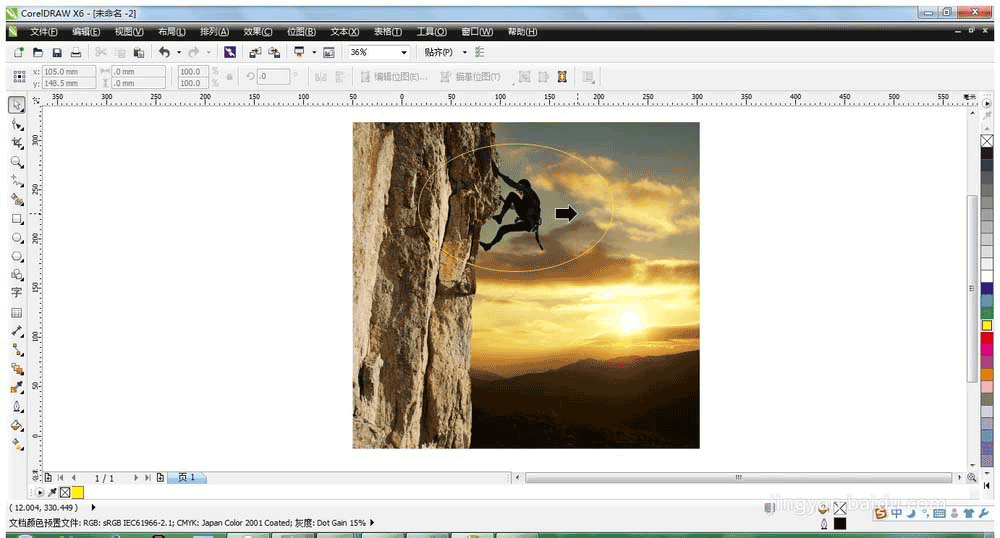1000x538 pixels.
Task: Pick the yellow swatch in color palette
Action: coord(987,326)
